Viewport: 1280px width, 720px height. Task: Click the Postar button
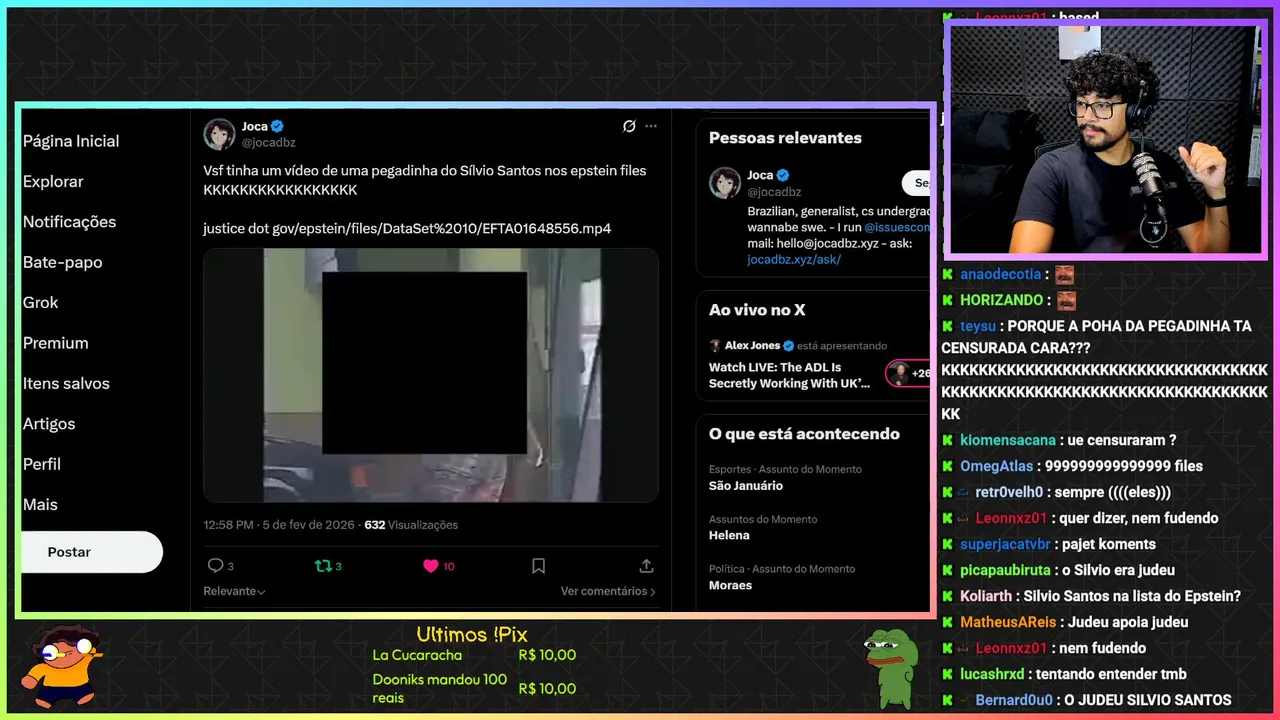(x=90, y=552)
